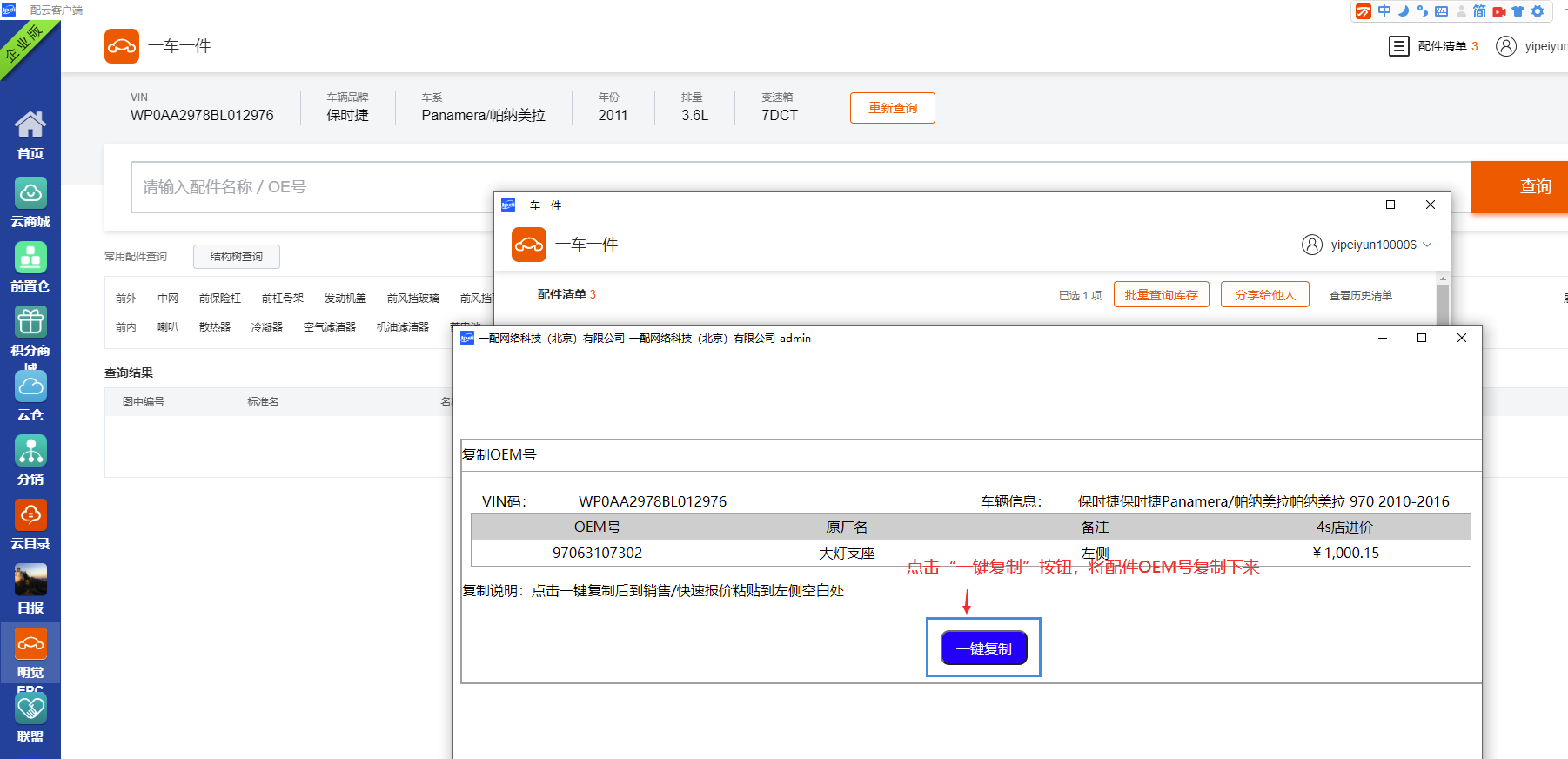Click the 图中编号 column header
This screenshot has width=1568, height=759.
tap(144, 402)
